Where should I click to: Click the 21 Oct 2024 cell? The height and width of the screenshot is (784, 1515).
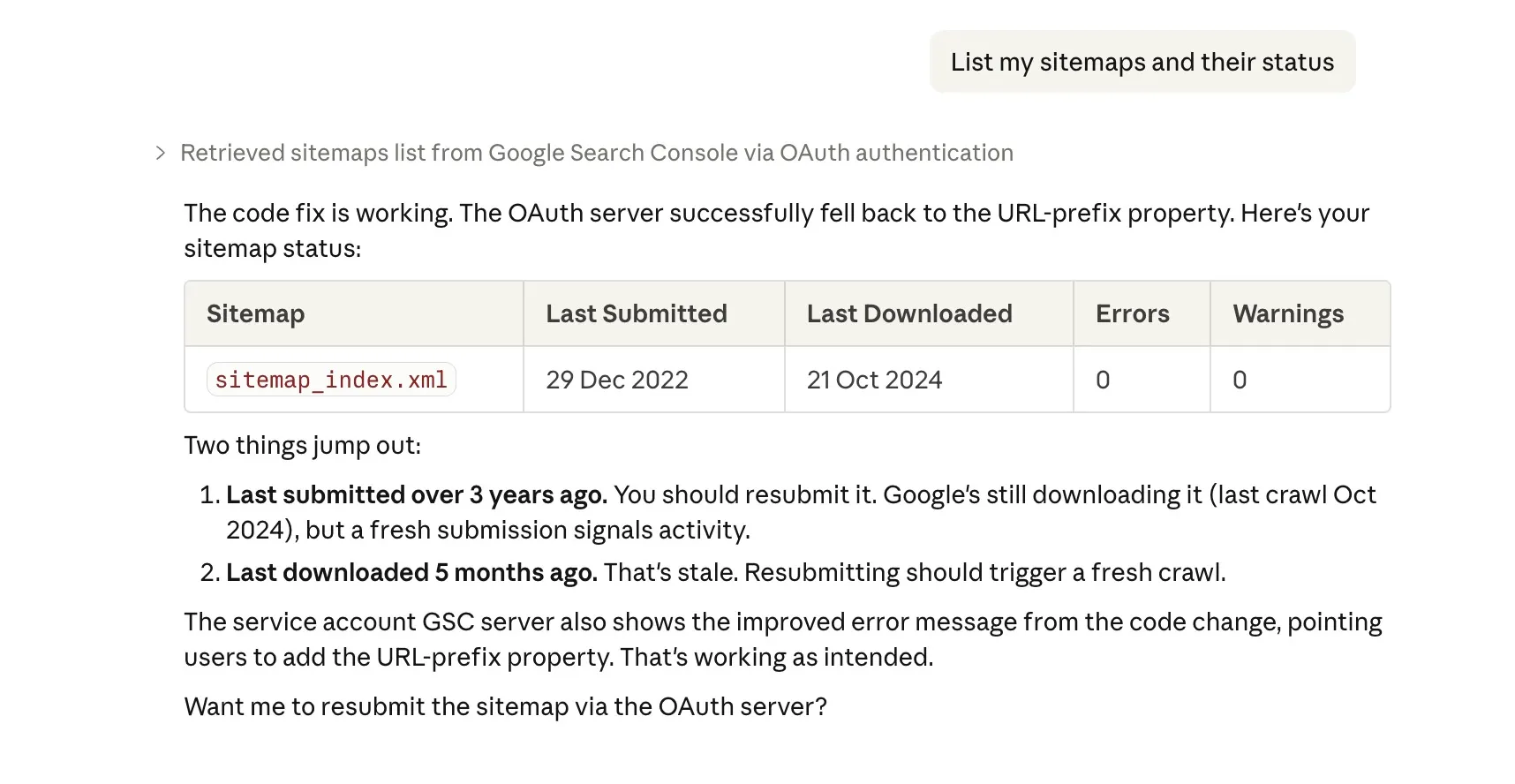pyautogui.click(x=874, y=380)
